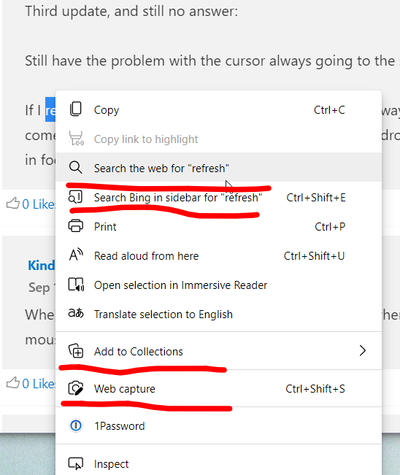The width and height of the screenshot is (400, 475).
Task: Click the Copy link to highlight icon
Action: click(x=76, y=138)
